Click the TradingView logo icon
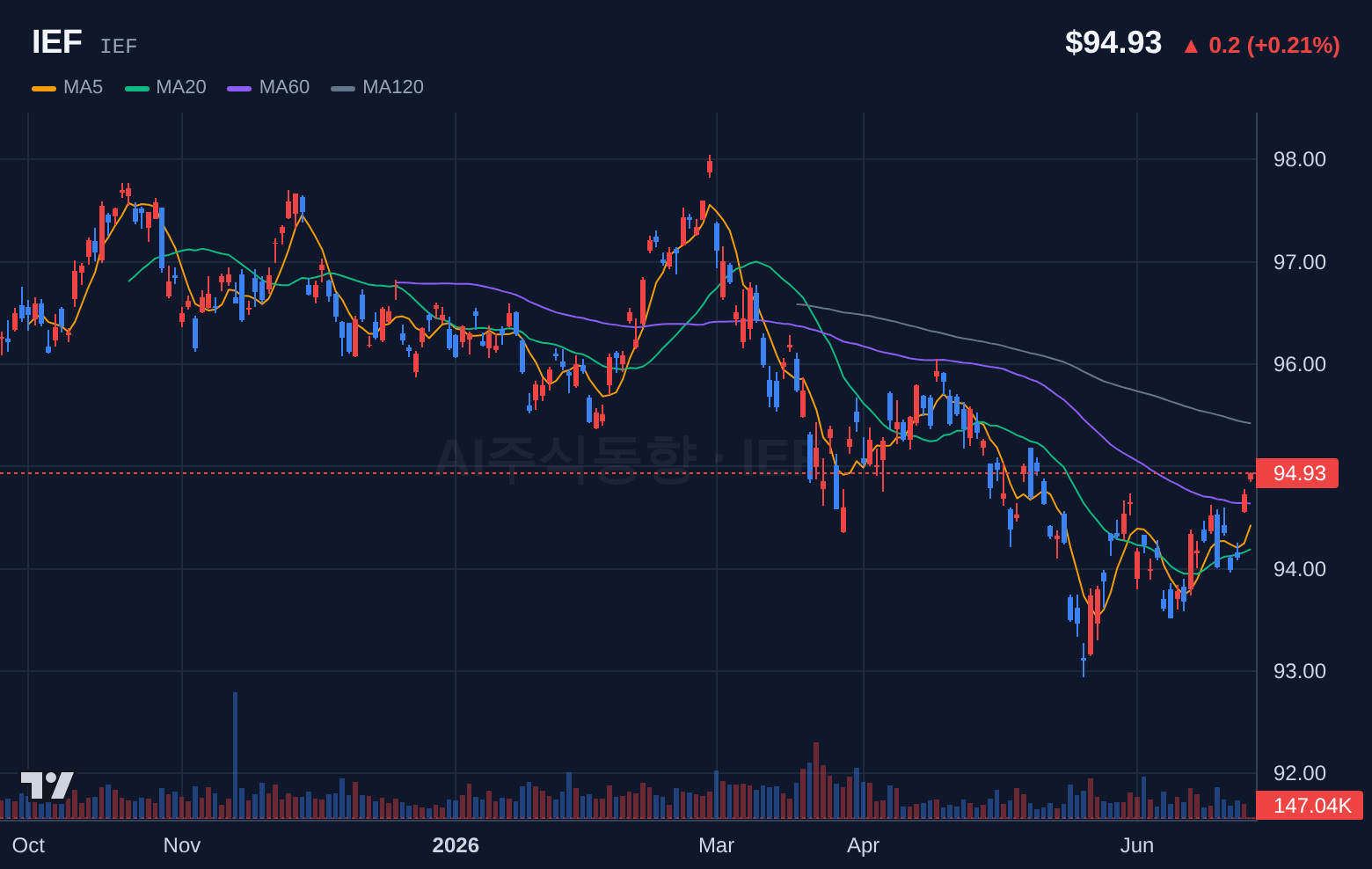 pyautogui.click(x=47, y=785)
